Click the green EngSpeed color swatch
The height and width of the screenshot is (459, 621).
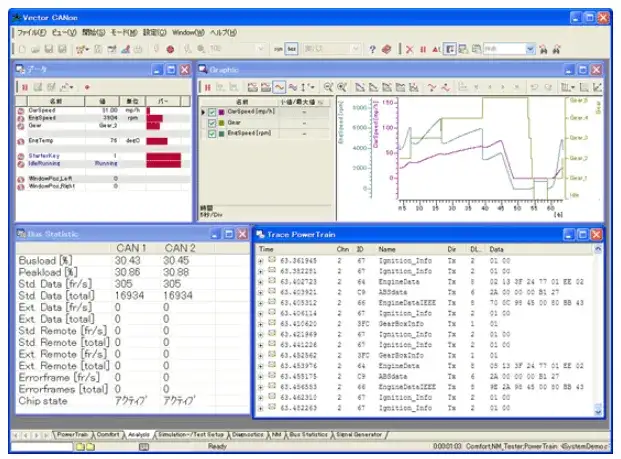221,134
